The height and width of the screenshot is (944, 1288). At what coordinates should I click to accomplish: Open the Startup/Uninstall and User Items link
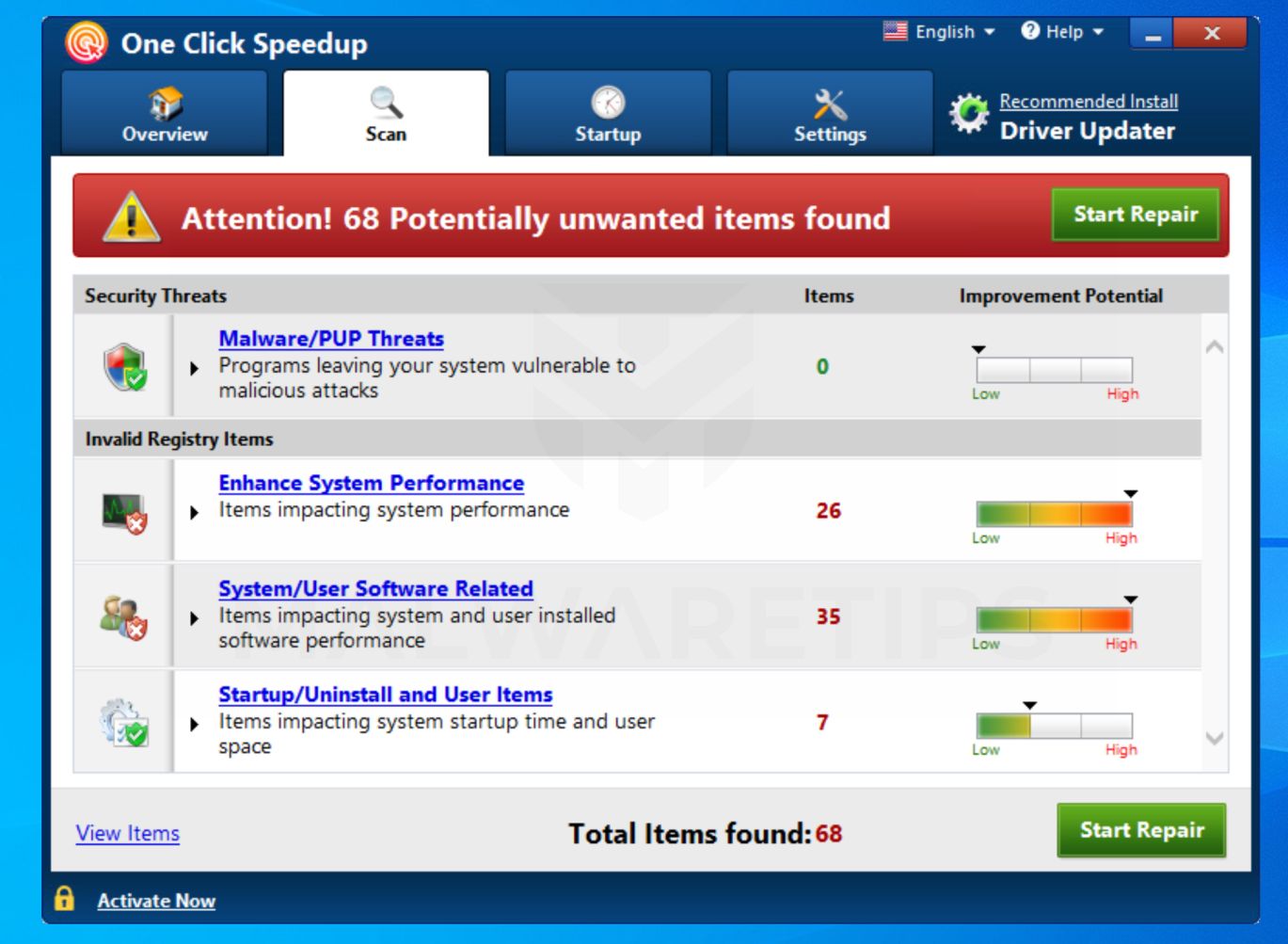coord(386,695)
